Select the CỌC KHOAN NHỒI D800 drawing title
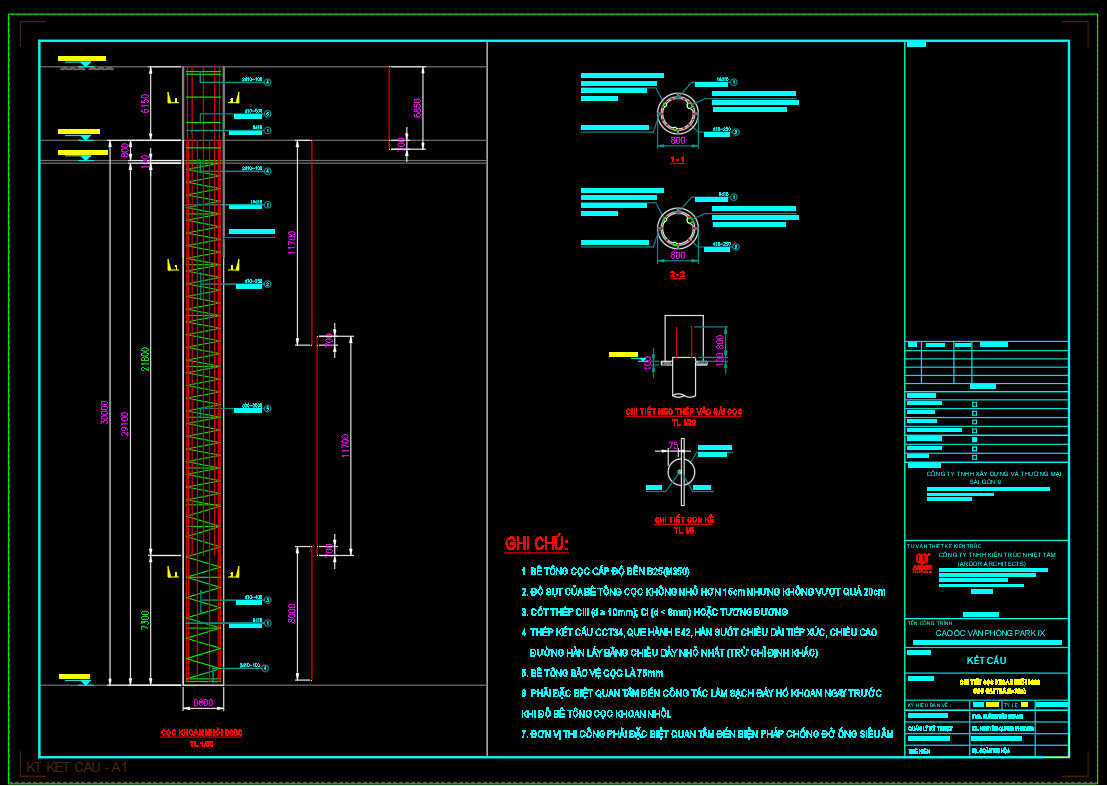This screenshot has width=1107, height=786. [201, 733]
